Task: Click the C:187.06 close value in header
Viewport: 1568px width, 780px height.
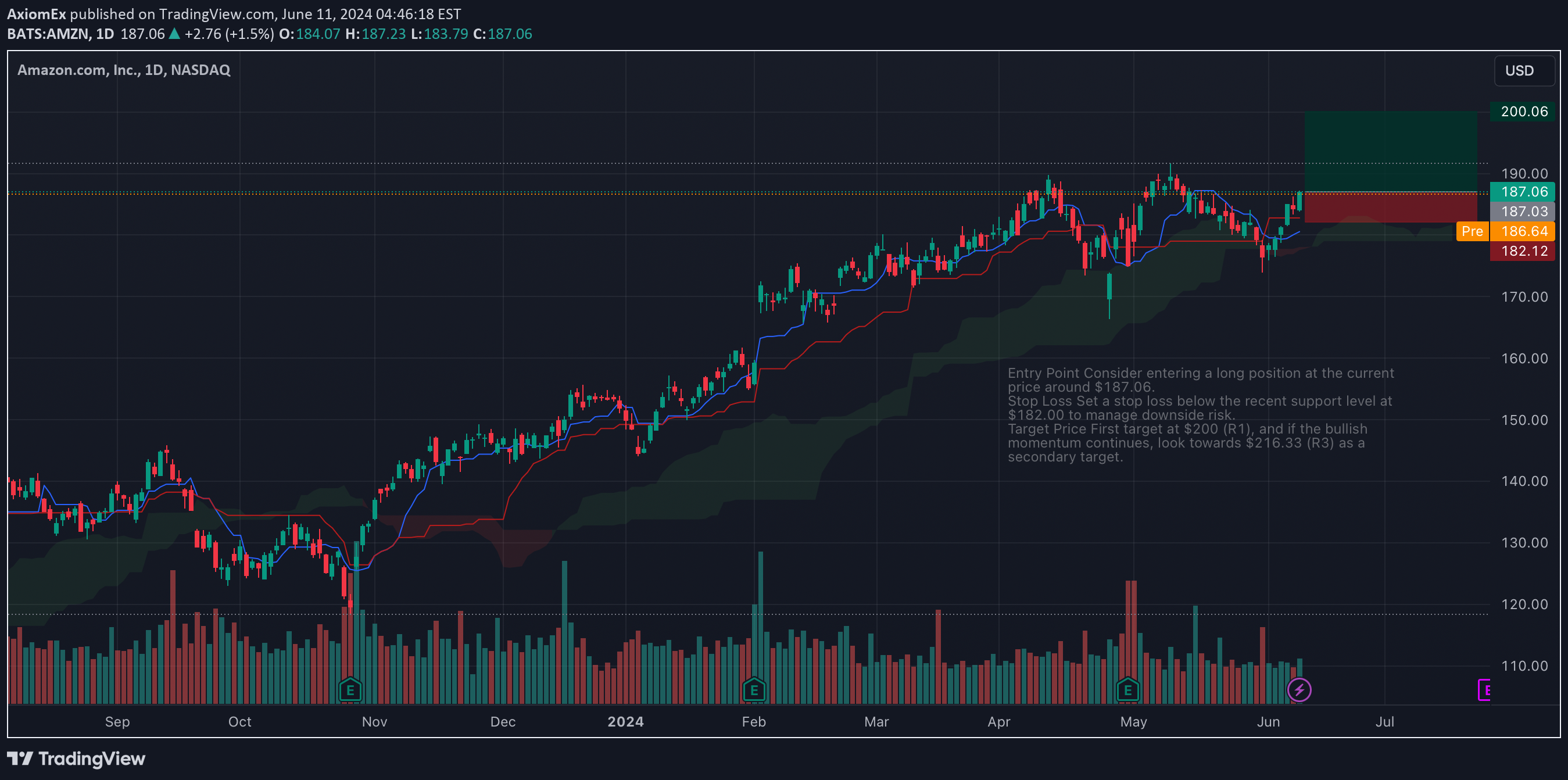Action: pyautogui.click(x=503, y=34)
